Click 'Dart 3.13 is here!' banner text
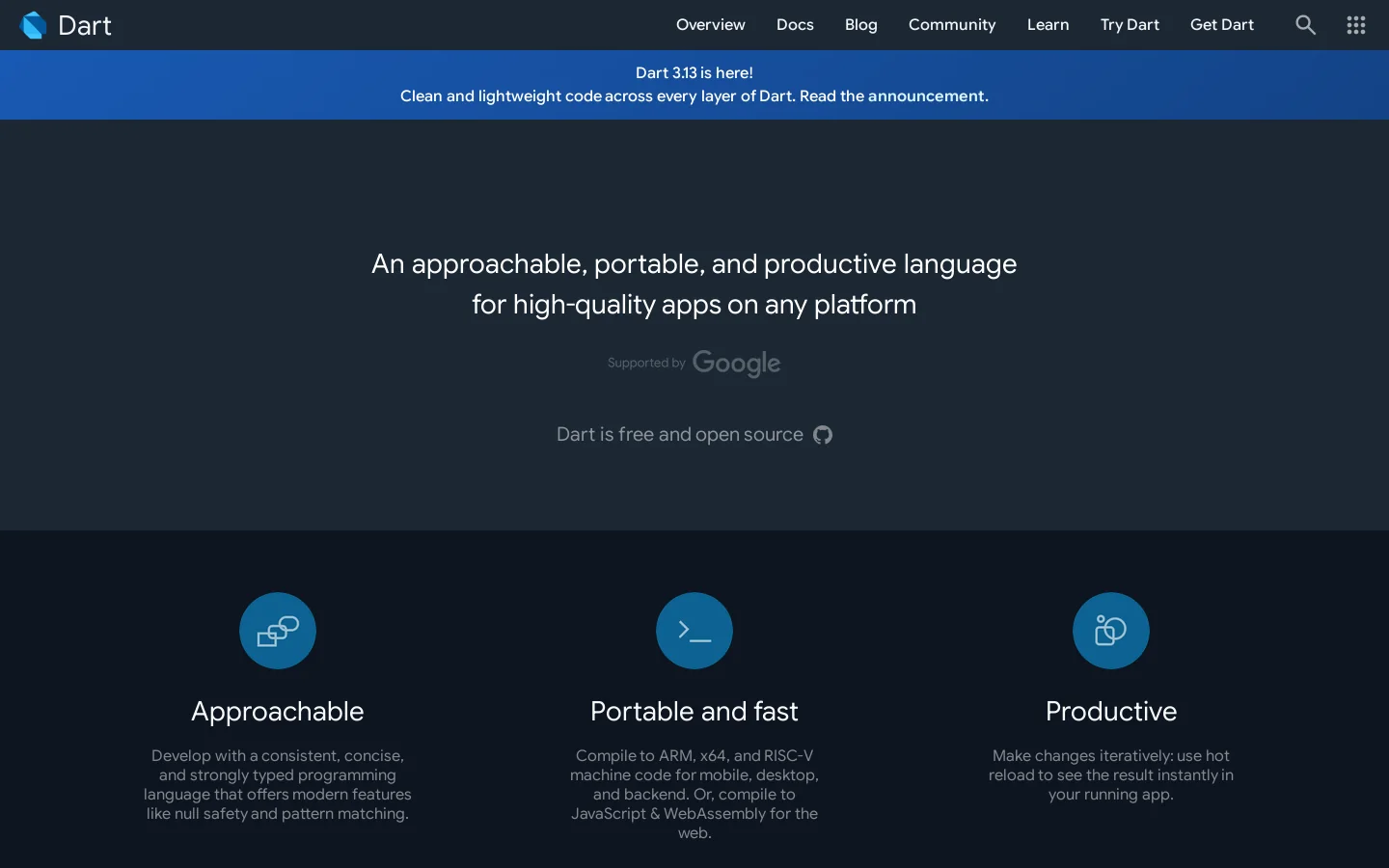1389x868 pixels. click(694, 73)
